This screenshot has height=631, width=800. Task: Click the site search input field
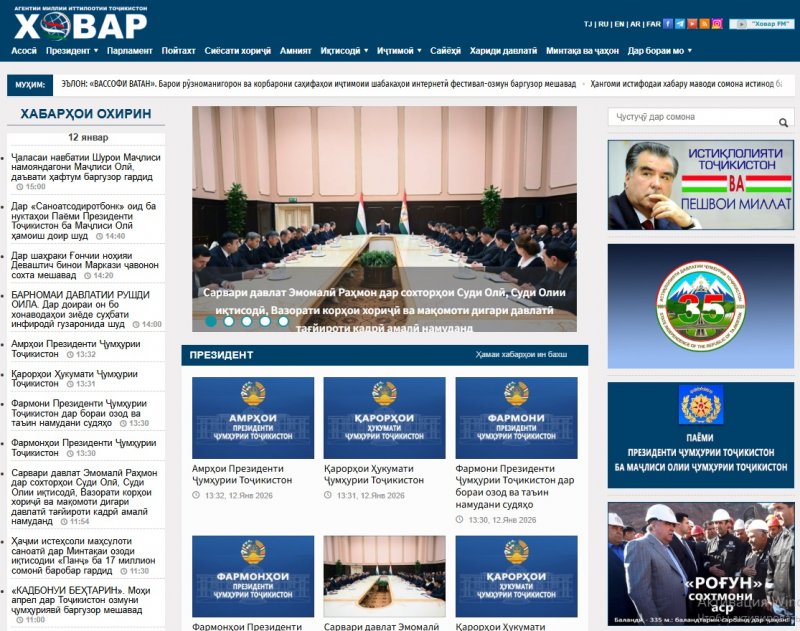click(690, 118)
